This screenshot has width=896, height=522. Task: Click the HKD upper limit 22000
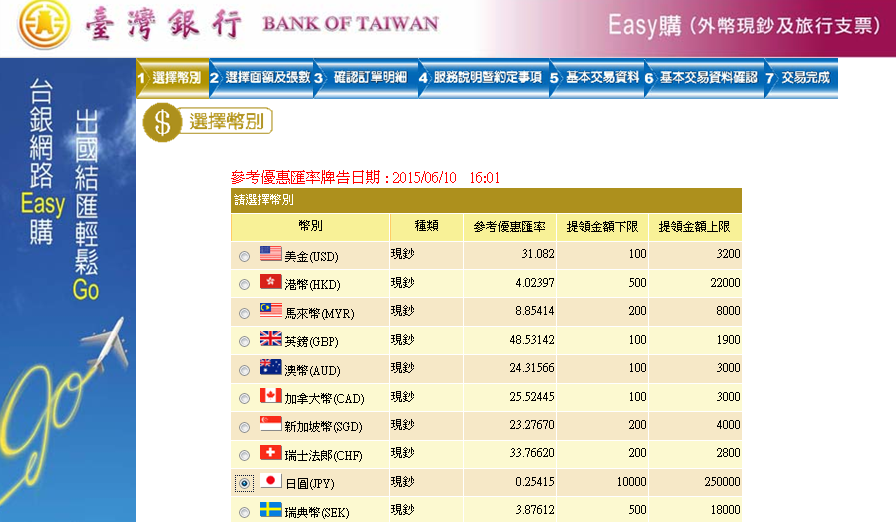[725, 283]
